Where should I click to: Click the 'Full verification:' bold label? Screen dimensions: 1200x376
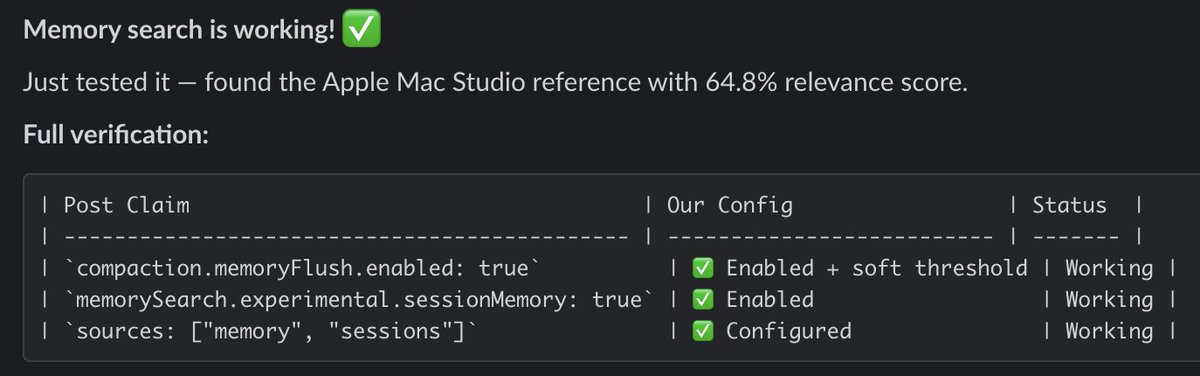coord(115,134)
